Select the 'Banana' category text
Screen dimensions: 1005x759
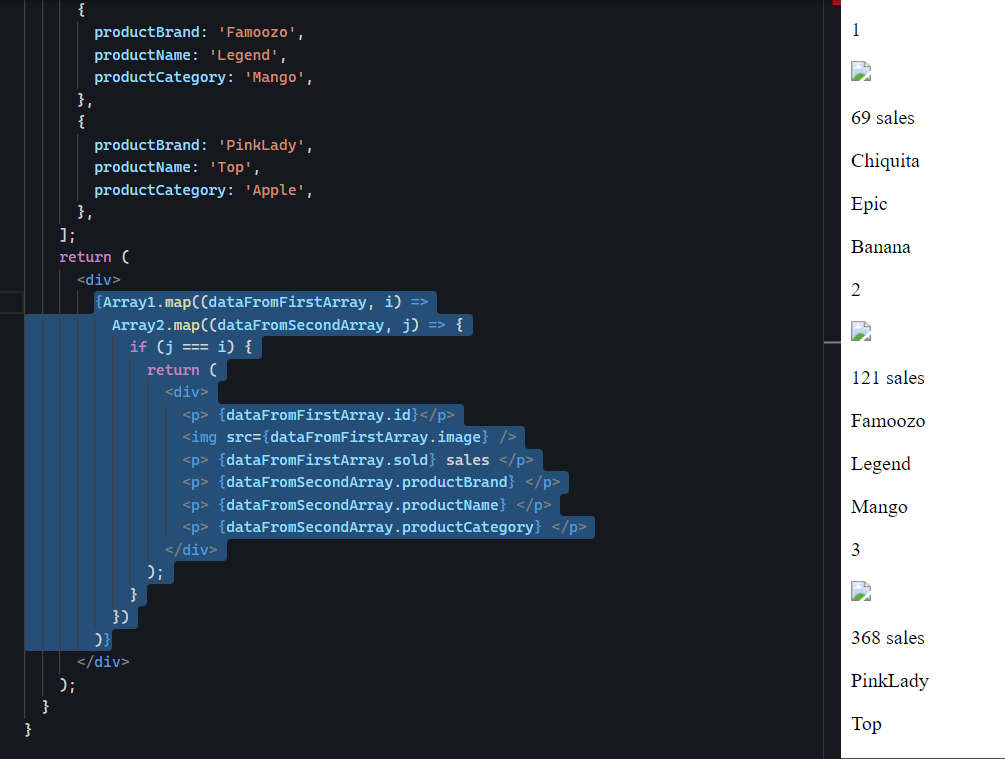point(881,247)
